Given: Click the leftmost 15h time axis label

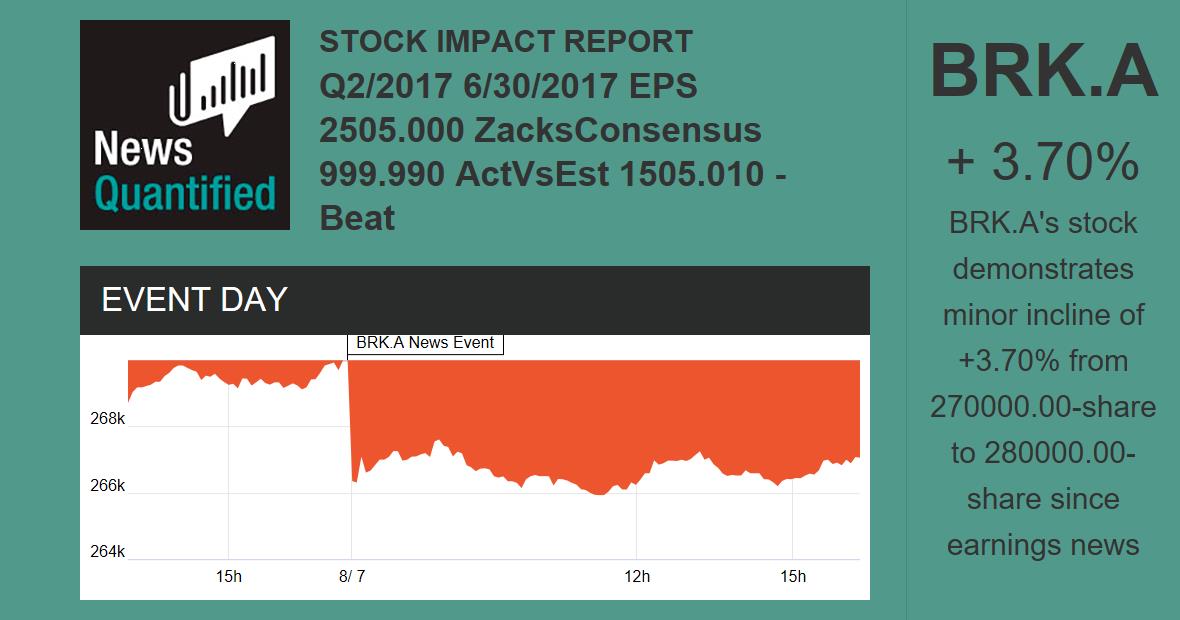Looking at the screenshot, I should (x=229, y=576).
